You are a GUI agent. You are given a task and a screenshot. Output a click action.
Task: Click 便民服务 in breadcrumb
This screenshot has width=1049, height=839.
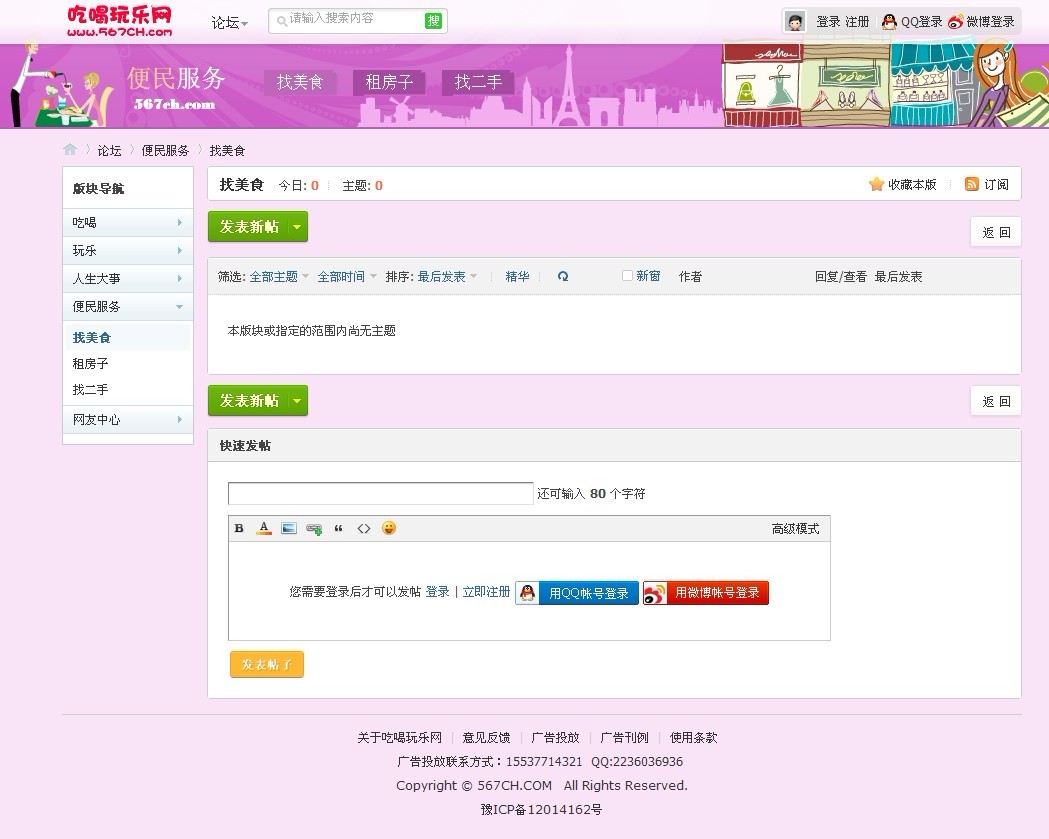click(165, 151)
